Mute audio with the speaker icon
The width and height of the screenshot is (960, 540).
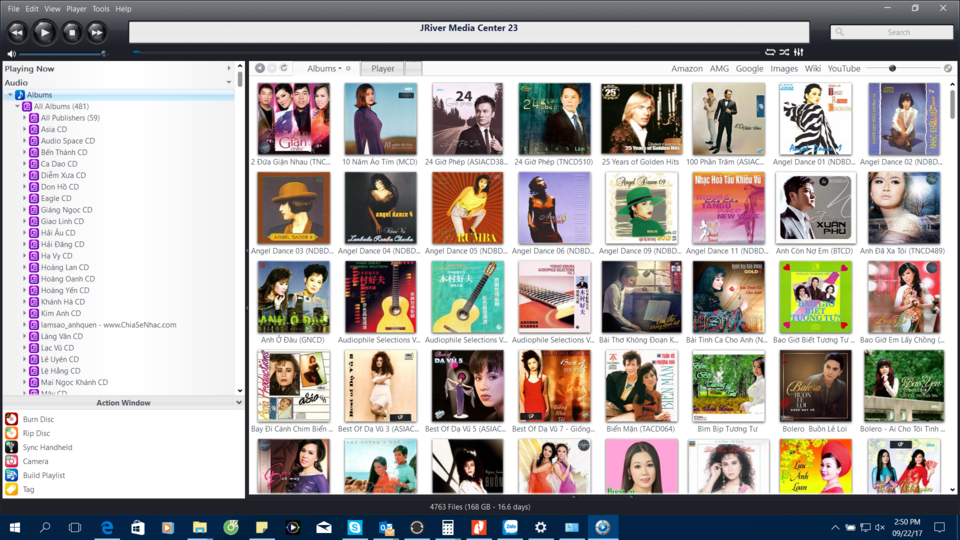[11, 54]
